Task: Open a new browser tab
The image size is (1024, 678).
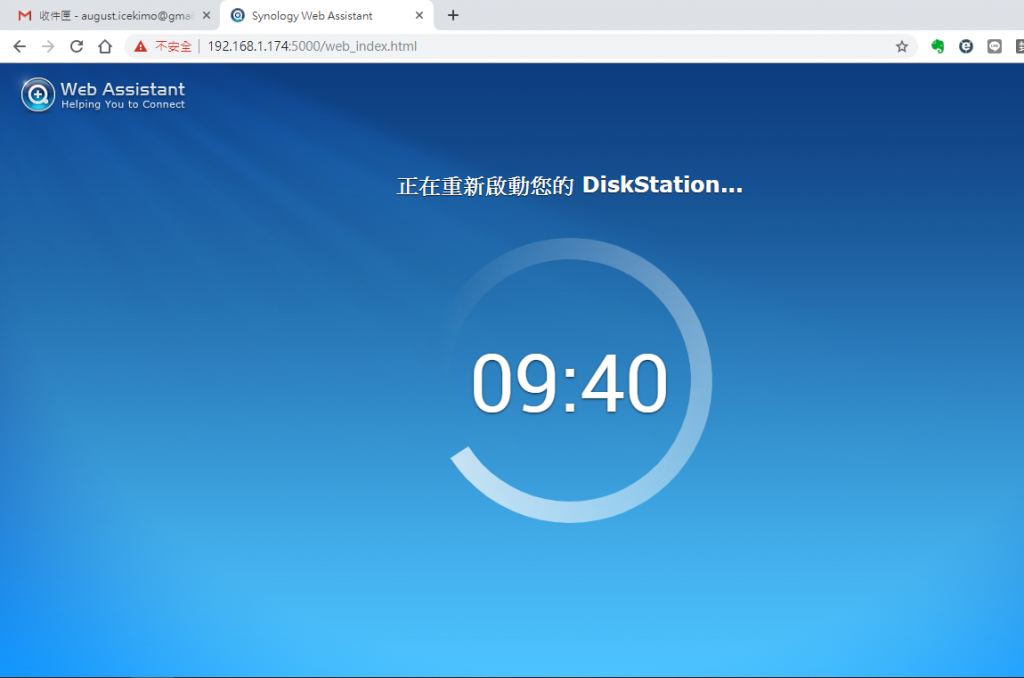Action: [453, 15]
